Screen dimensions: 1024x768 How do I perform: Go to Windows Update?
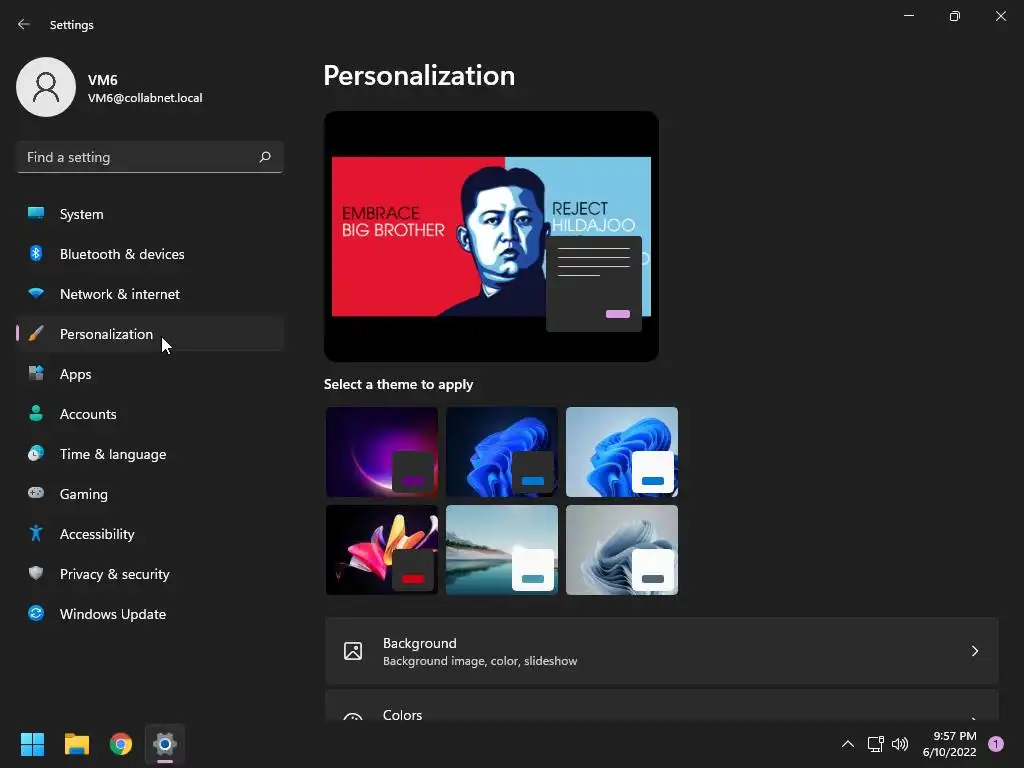click(x=150, y=614)
